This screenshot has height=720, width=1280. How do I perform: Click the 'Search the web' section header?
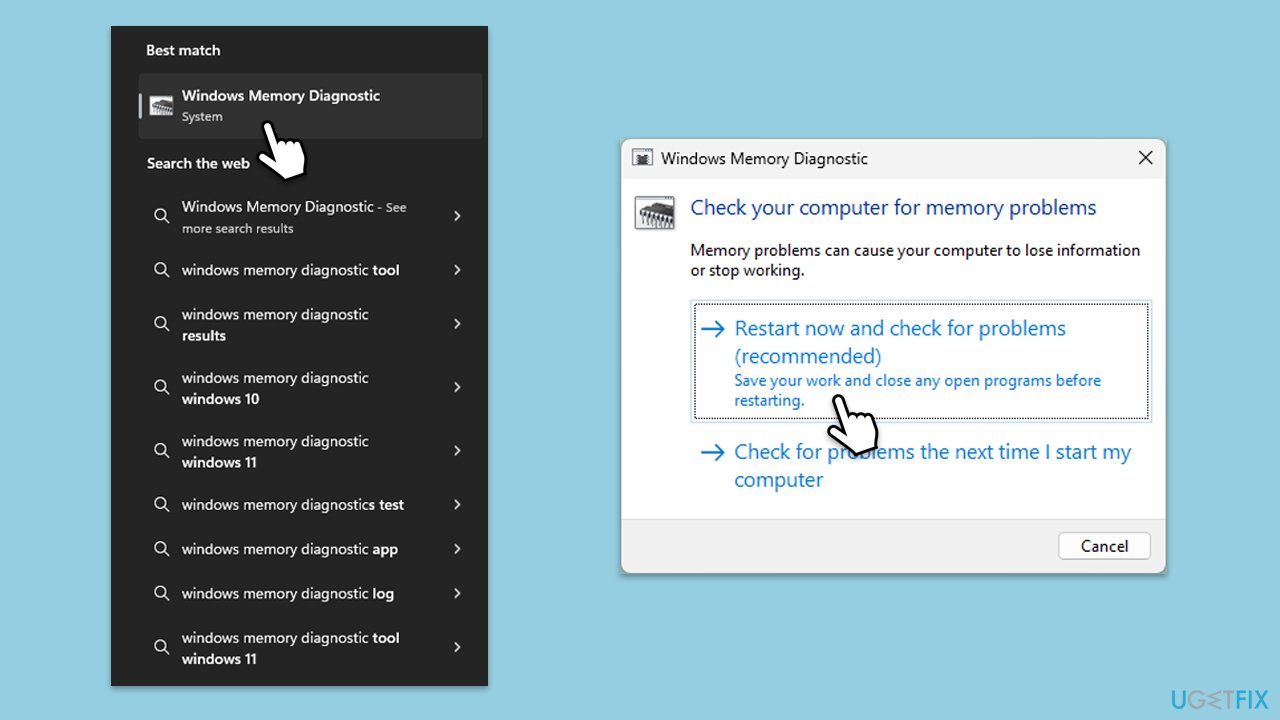click(x=198, y=163)
